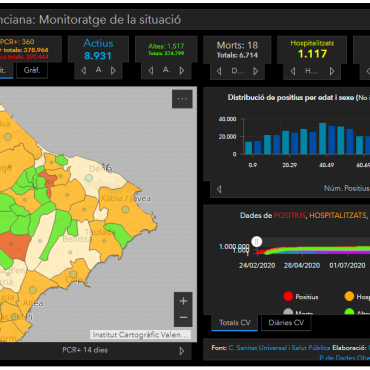Switch to the Gràf. tab

(32, 70)
